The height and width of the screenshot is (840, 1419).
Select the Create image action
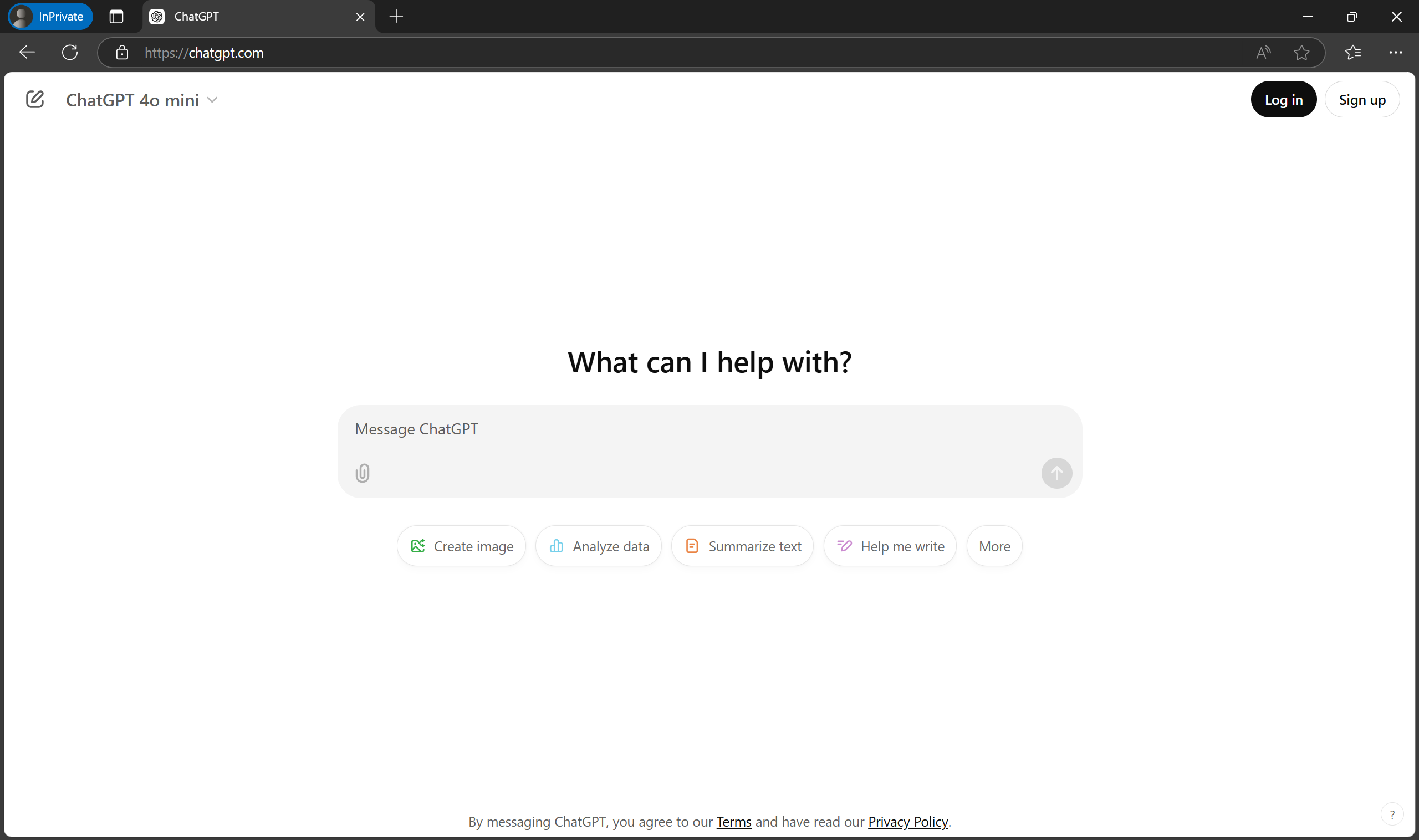461,546
